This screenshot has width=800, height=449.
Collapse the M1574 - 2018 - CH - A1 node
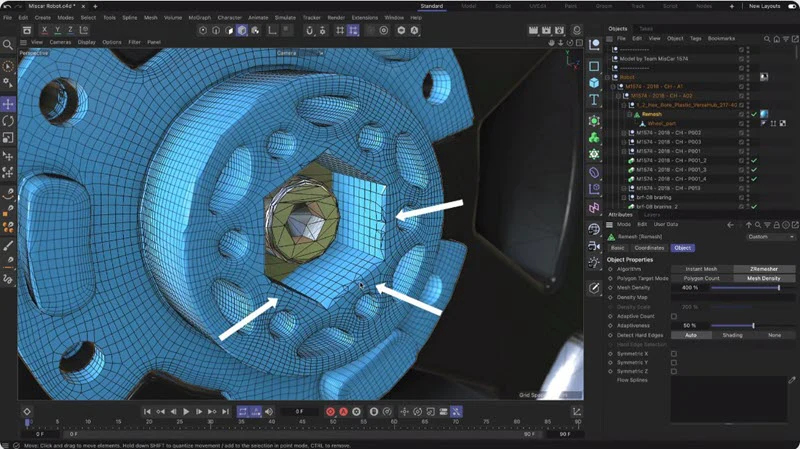613,87
